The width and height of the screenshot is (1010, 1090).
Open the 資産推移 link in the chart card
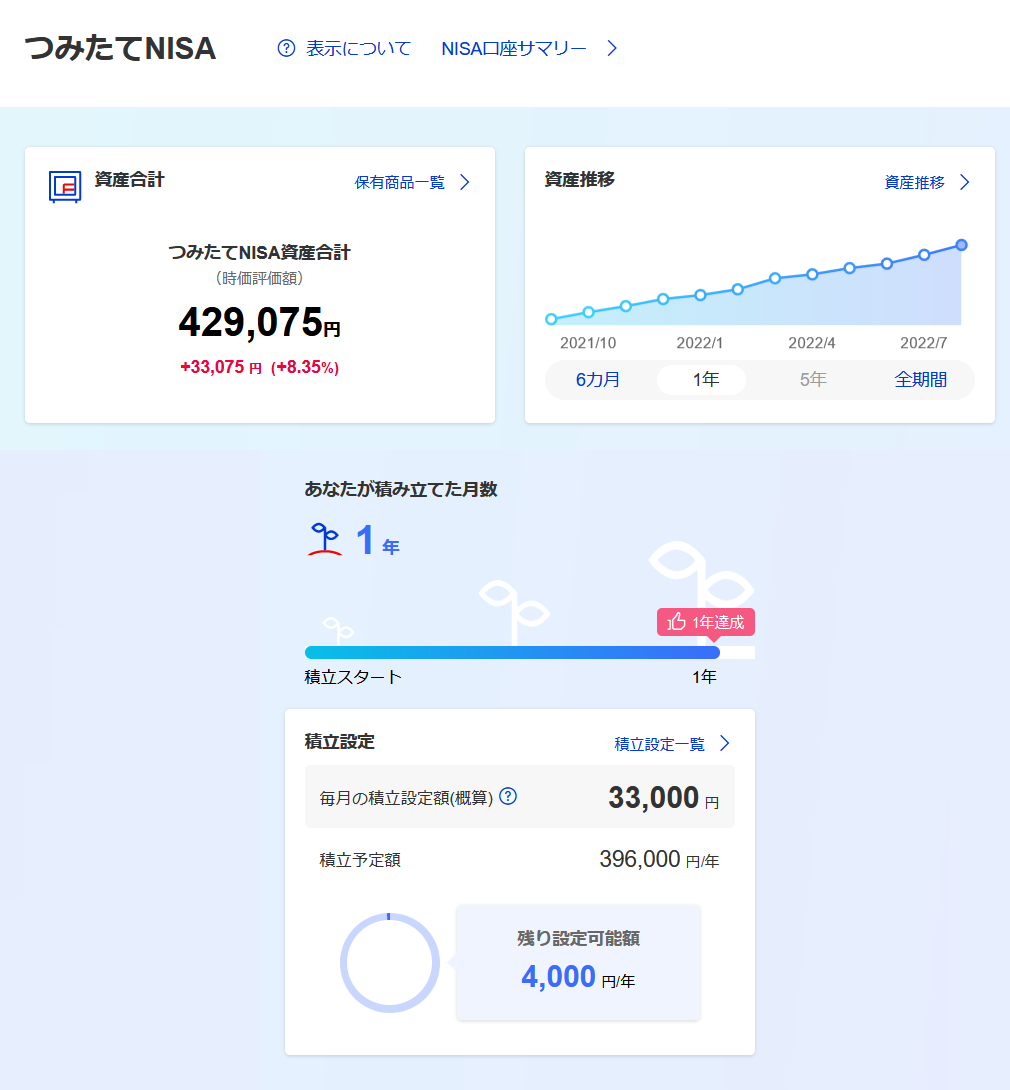point(914,182)
